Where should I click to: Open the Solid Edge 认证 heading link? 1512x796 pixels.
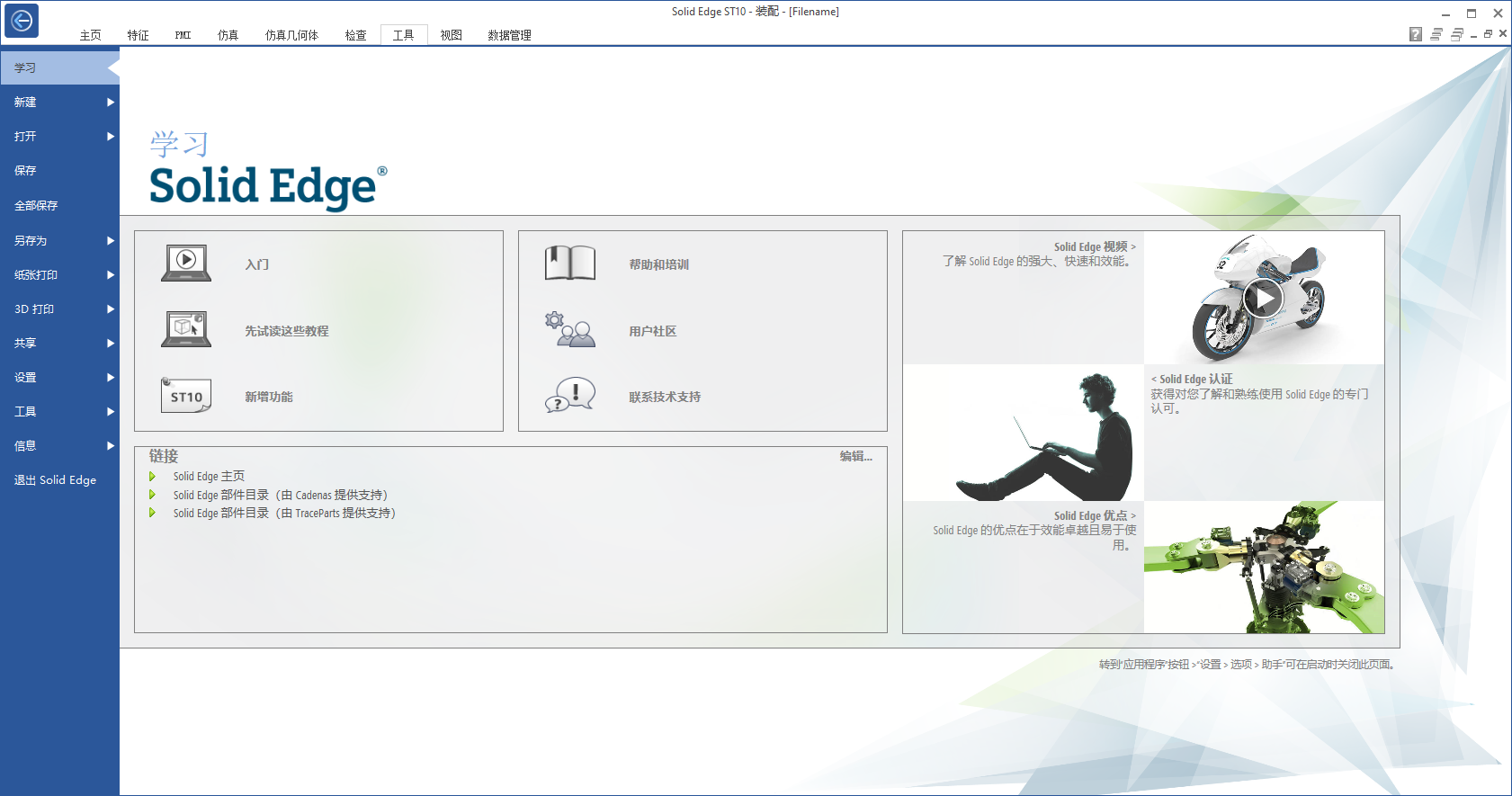1193,379
